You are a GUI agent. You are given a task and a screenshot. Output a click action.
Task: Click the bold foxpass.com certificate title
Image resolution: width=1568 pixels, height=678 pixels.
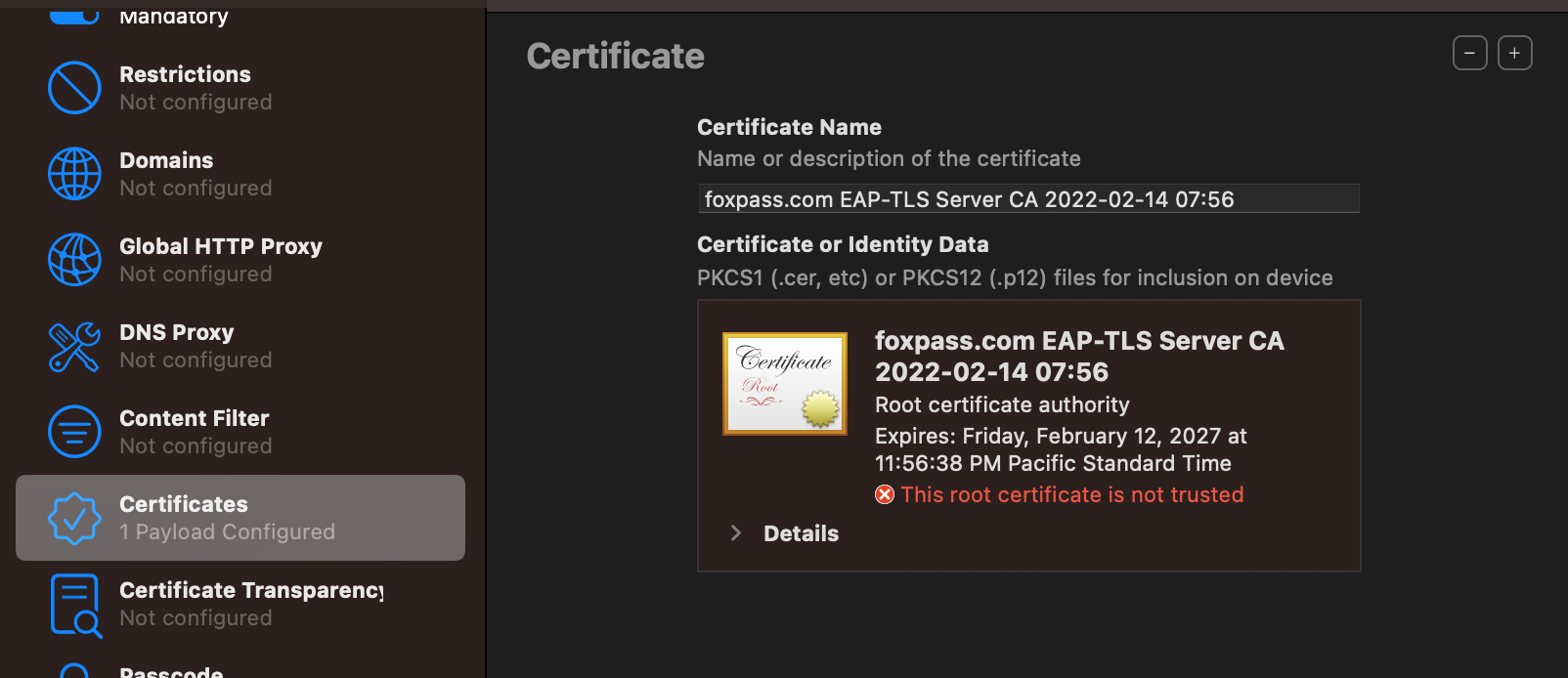click(1079, 356)
